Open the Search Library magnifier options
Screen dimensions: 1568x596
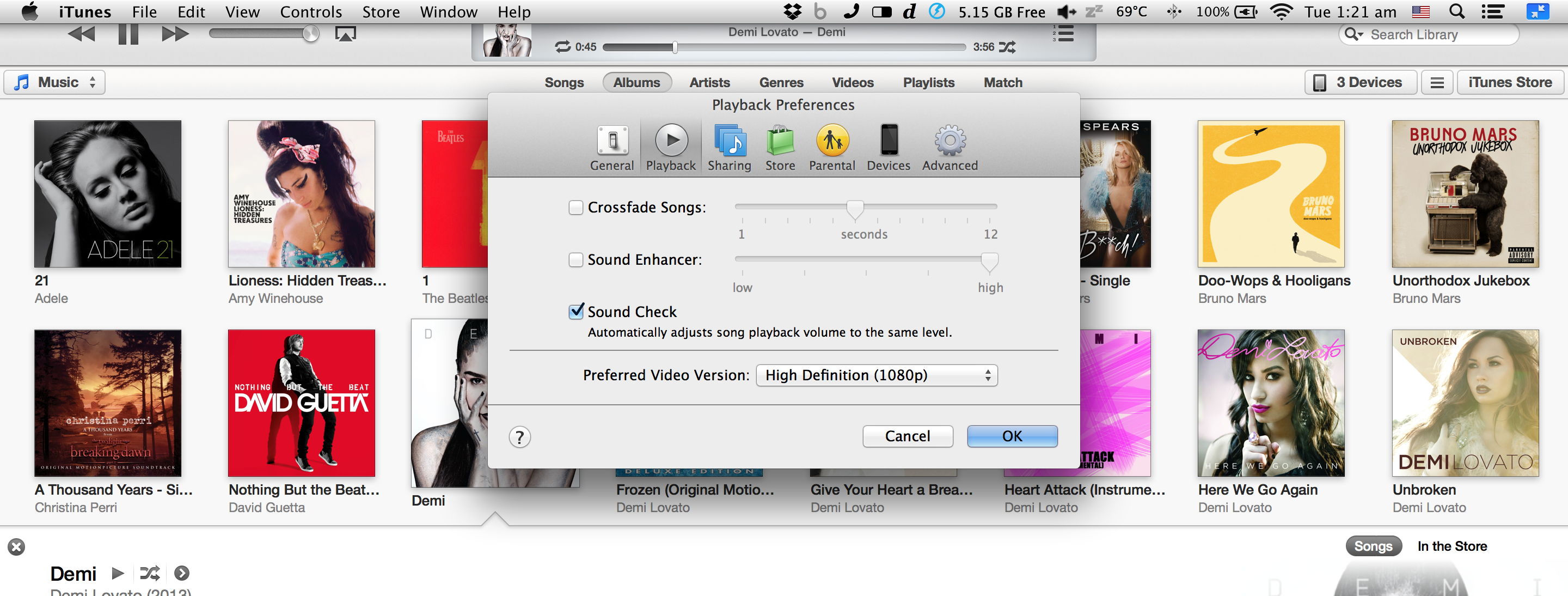1353,35
